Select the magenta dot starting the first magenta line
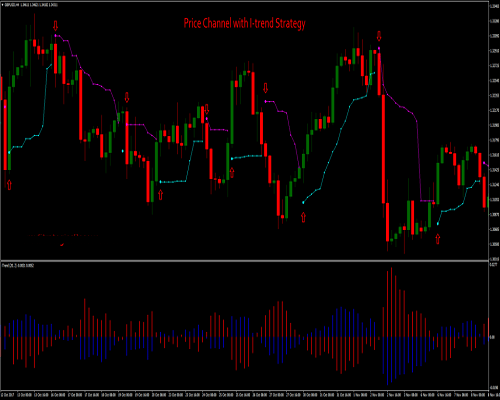Screen dimensions: 500x400 coord(56,35)
